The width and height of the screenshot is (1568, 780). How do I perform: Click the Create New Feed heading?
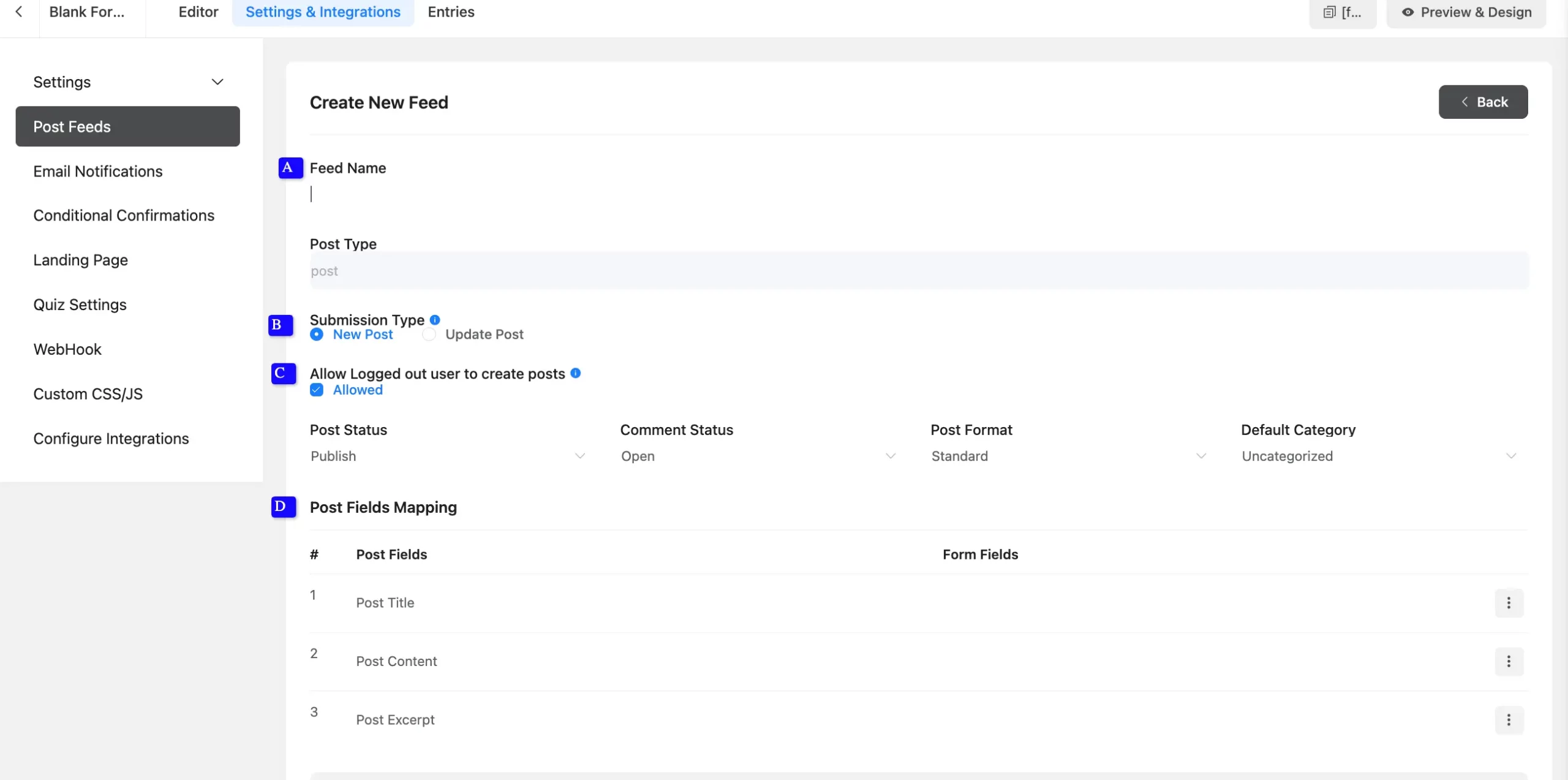tap(379, 102)
